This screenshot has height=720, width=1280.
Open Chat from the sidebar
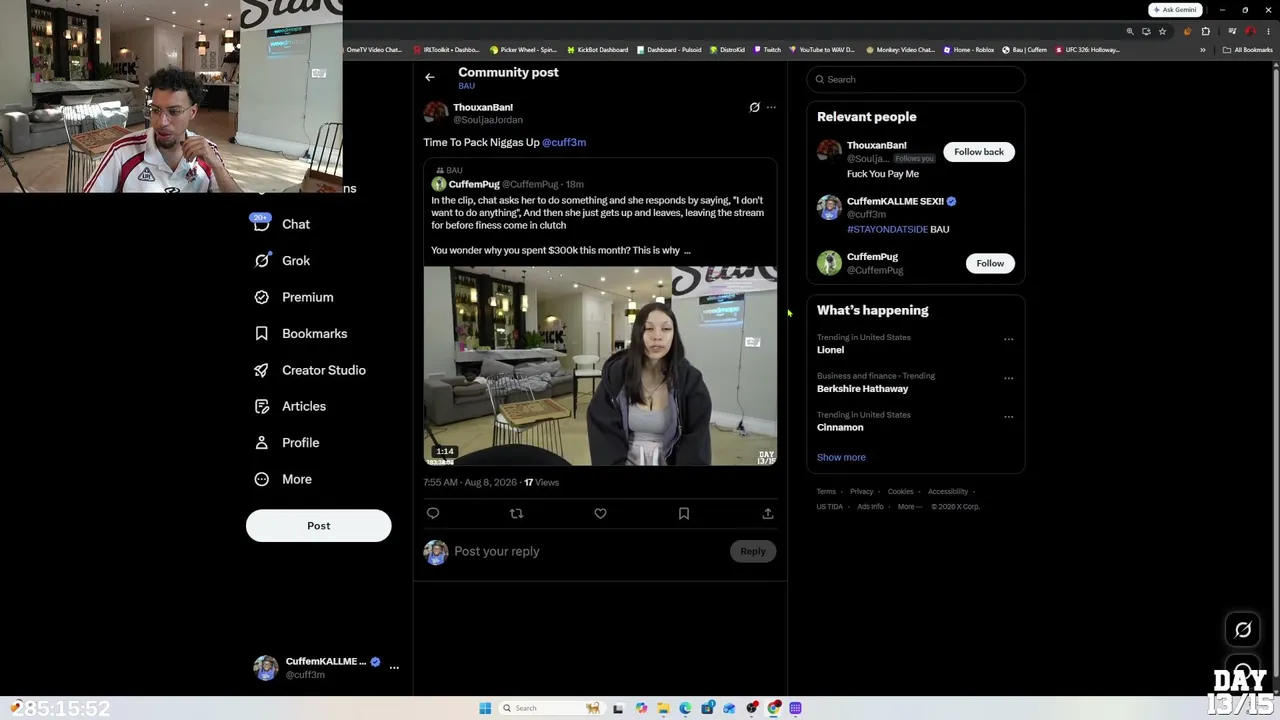282,224
